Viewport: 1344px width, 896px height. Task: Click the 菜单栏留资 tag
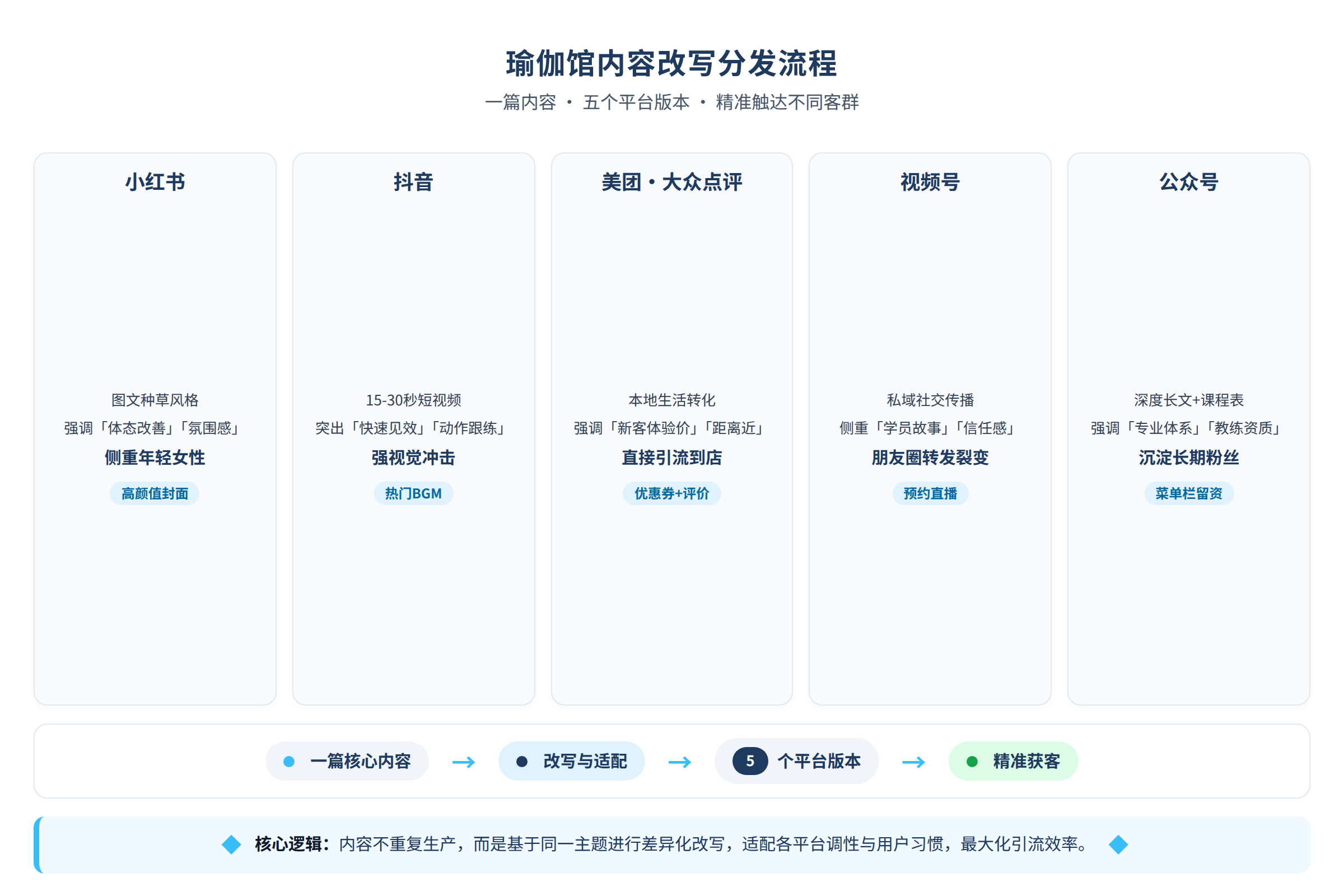pyautogui.click(x=1188, y=493)
